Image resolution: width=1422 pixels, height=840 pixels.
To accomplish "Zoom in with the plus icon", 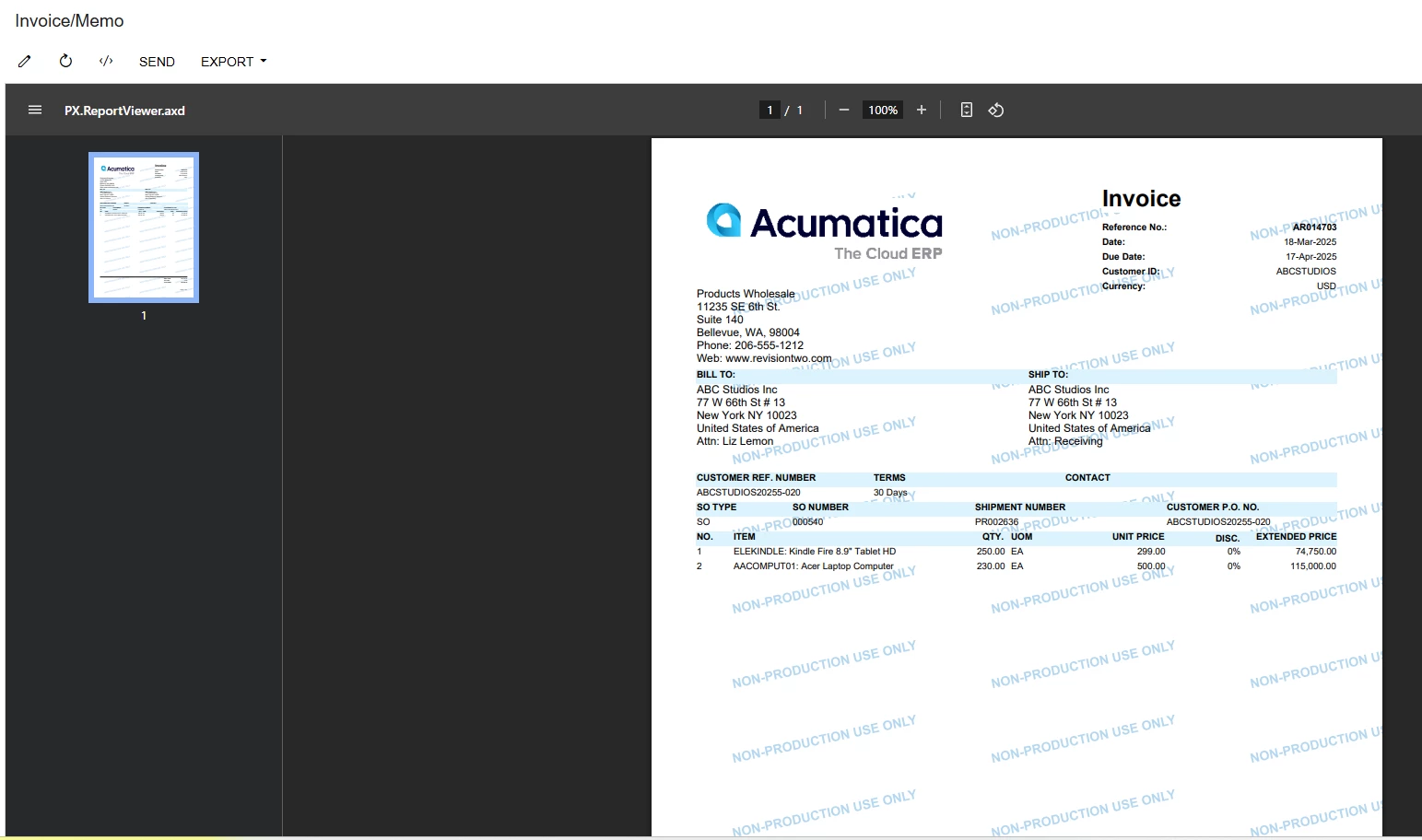I will (921, 110).
